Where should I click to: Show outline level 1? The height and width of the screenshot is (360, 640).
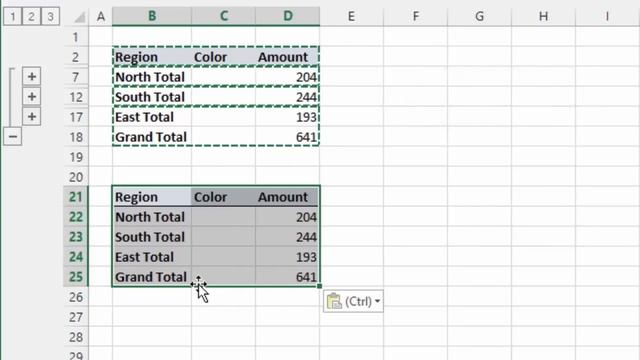tap(12, 16)
